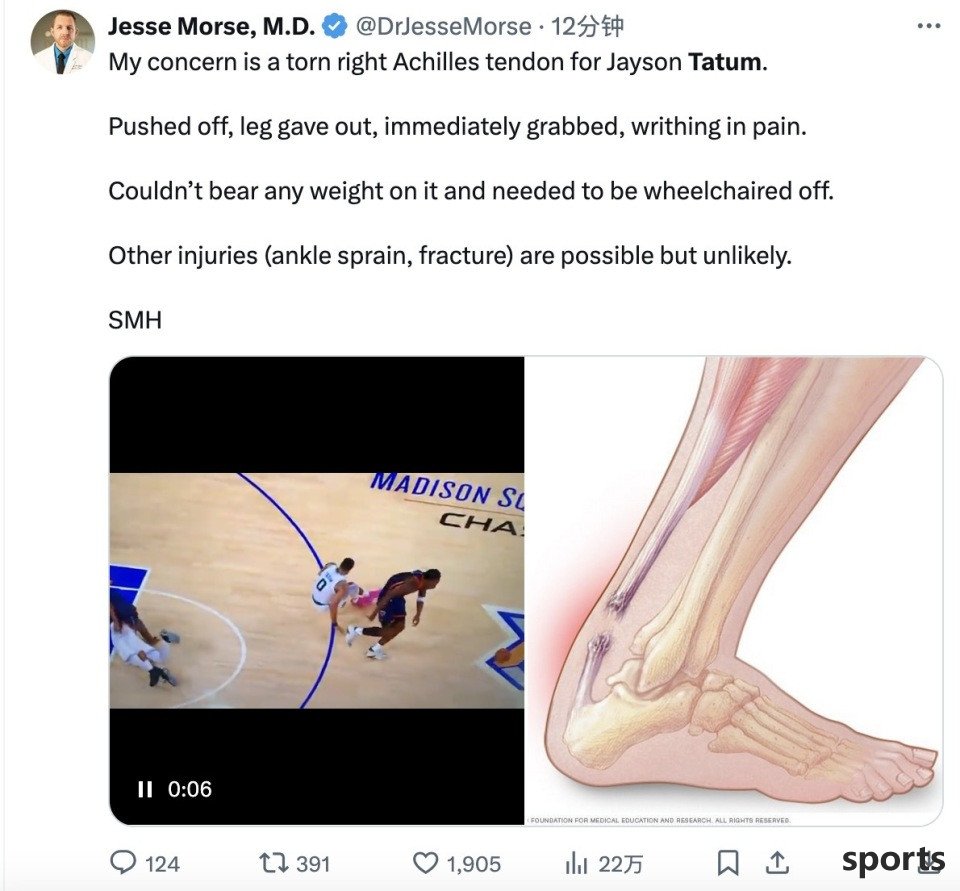Click the 12分钟 timestamp

(587, 26)
